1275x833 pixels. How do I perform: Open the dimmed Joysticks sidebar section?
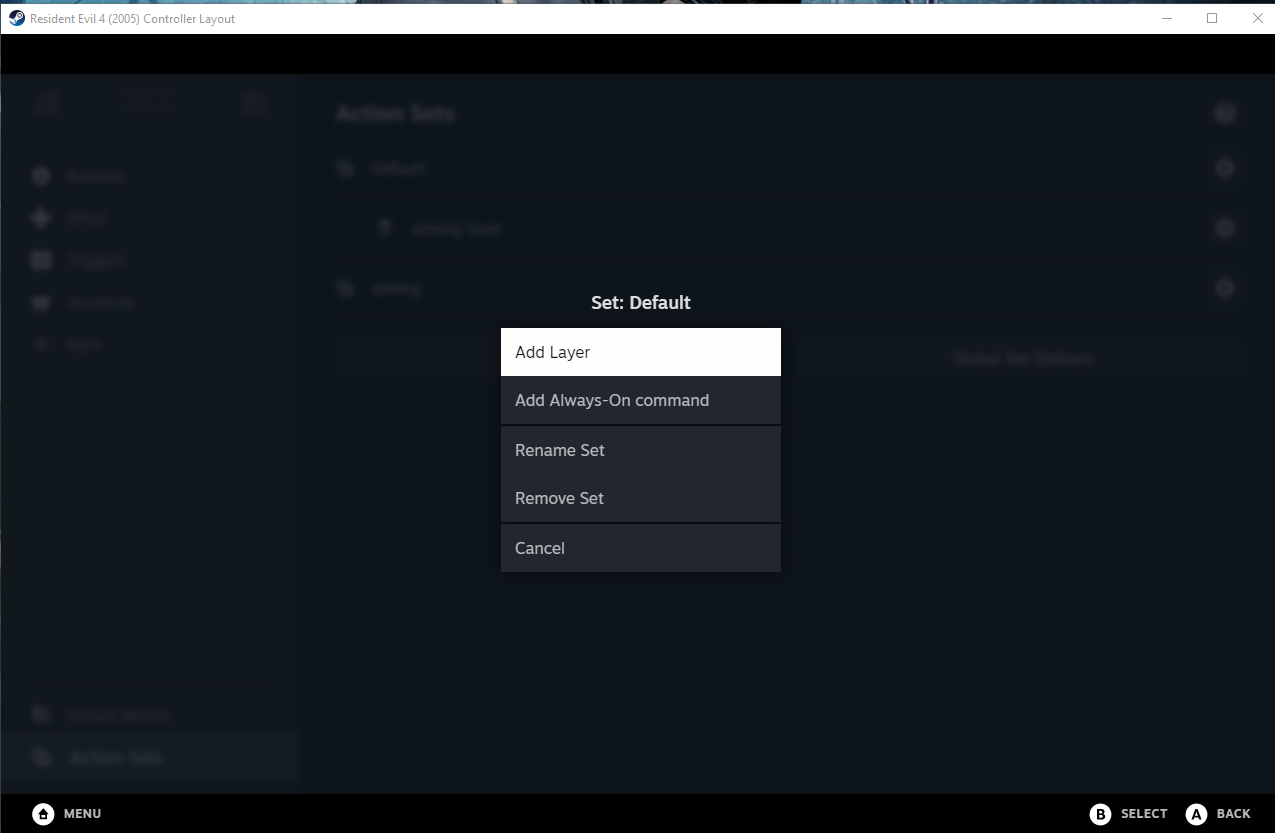(x=150, y=302)
